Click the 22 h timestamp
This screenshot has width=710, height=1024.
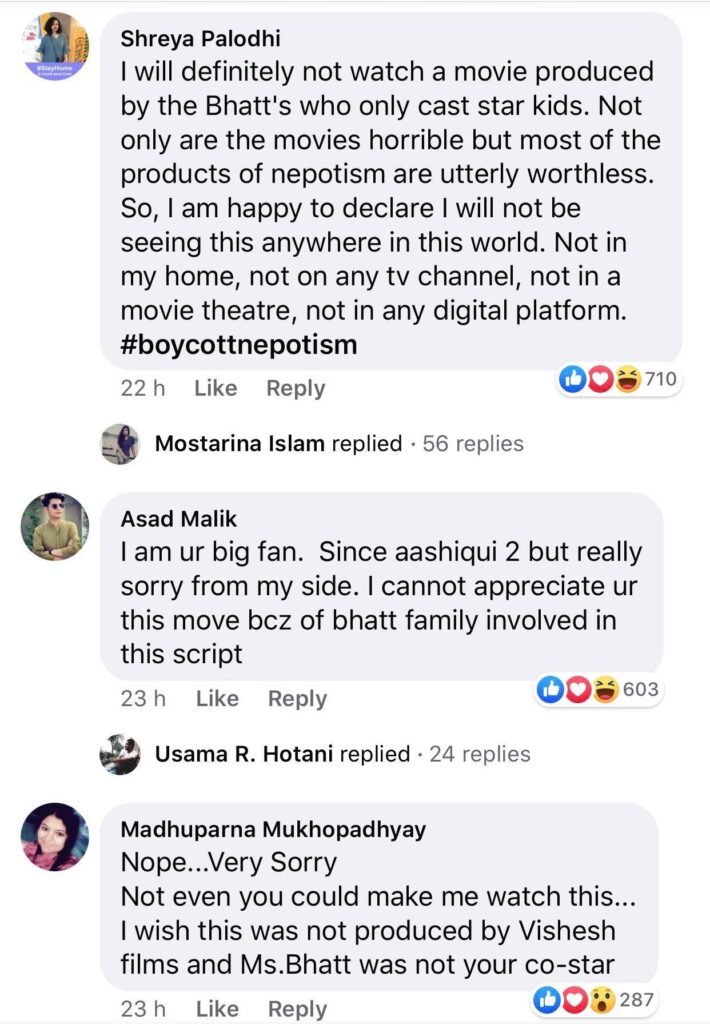[x=142, y=388]
